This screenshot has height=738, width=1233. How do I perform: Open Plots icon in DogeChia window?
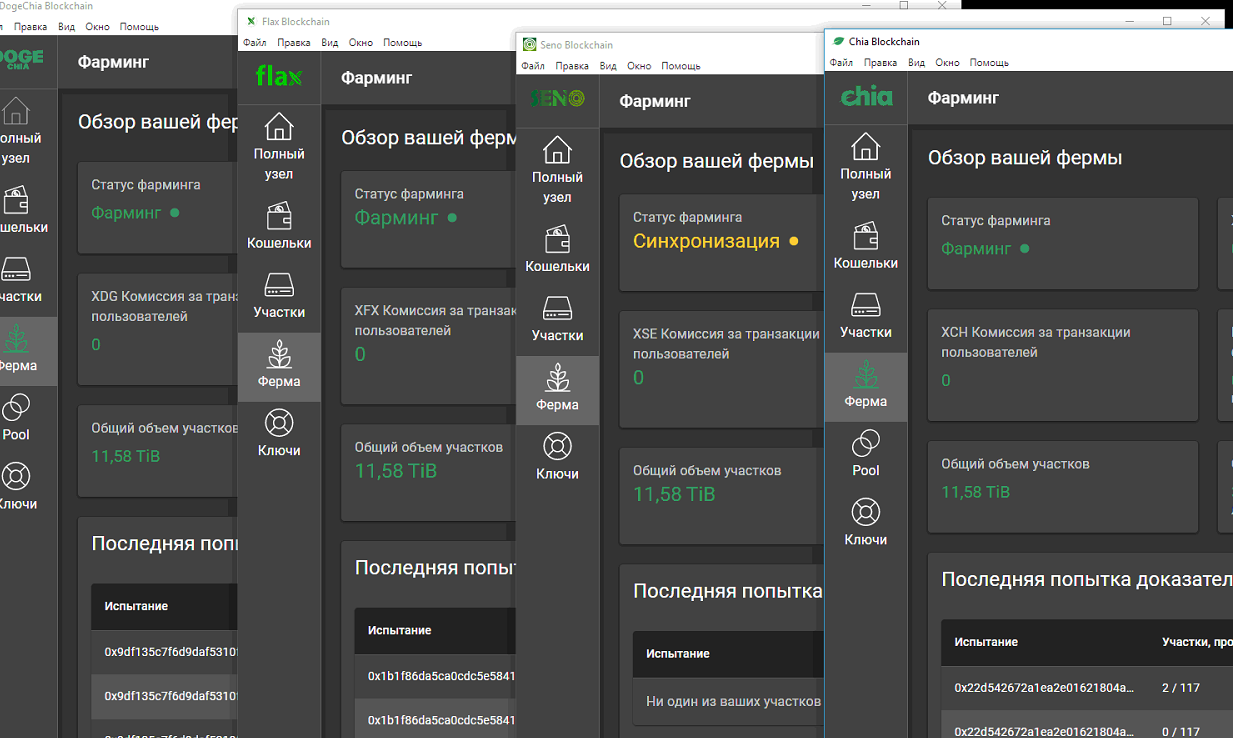click(x=17, y=269)
